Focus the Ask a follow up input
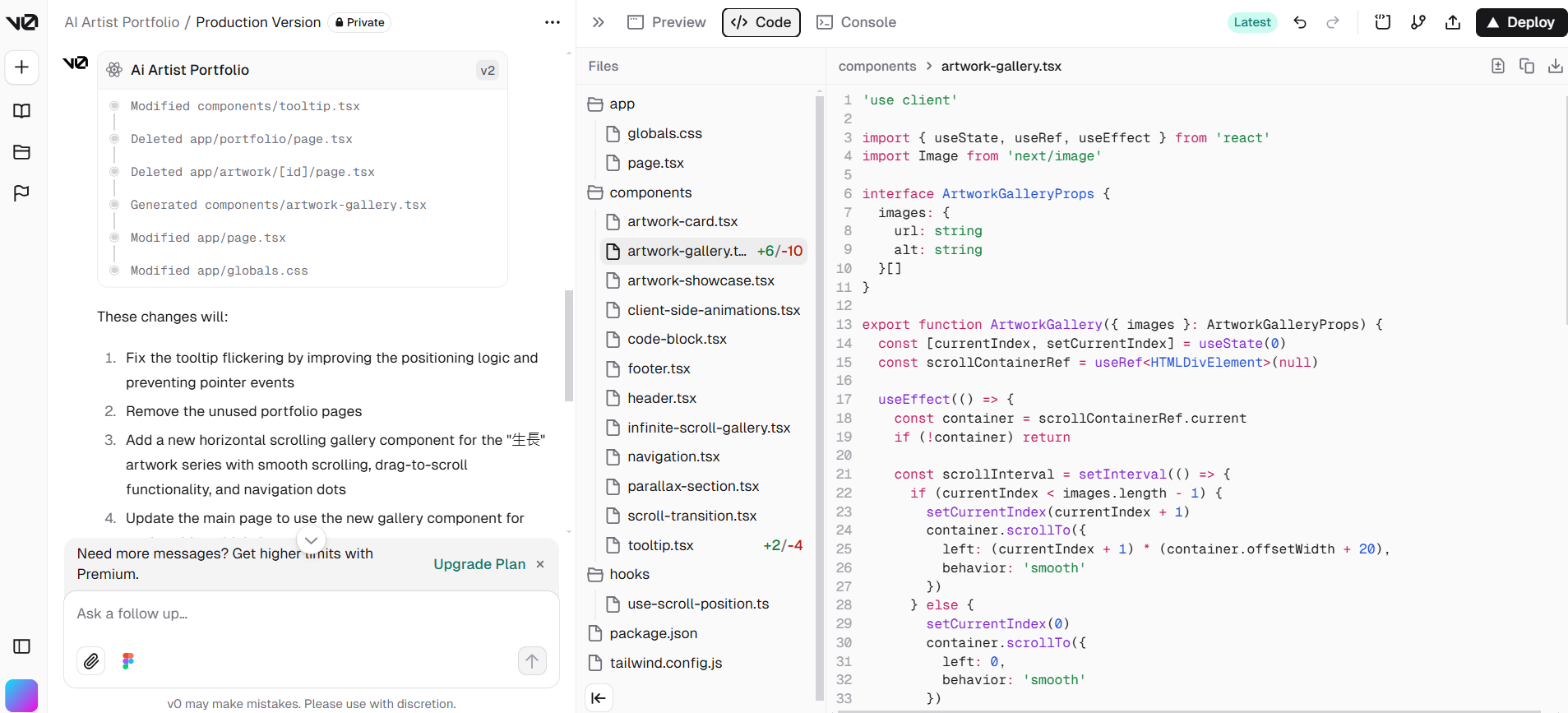1568x713 pixels. pyautogui.click(x=312, y=613)
